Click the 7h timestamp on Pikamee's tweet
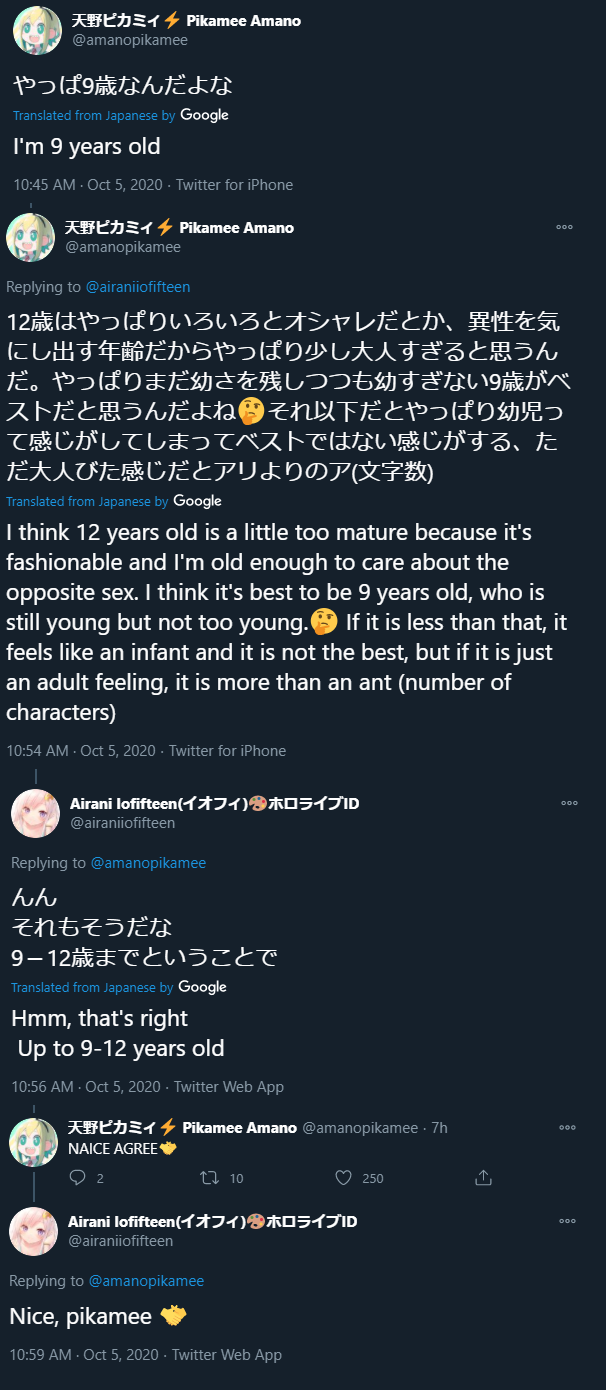This screenshot has height=1390, width=606. pos(439,1128)
